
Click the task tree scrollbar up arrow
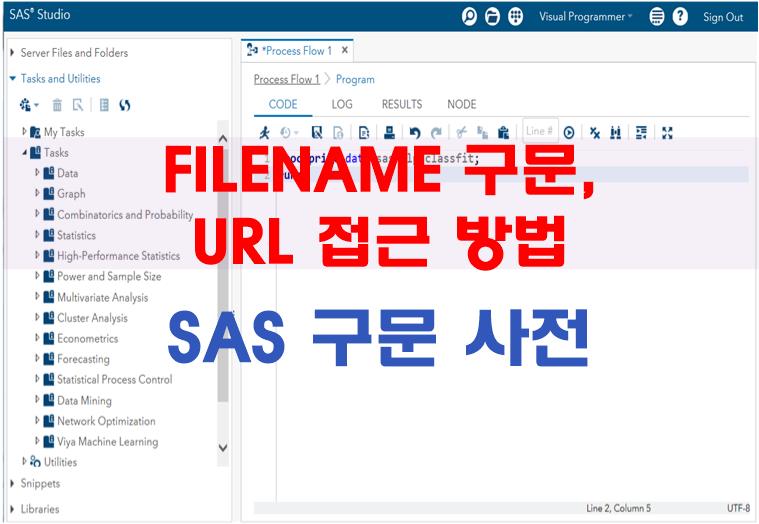point(223,138)
